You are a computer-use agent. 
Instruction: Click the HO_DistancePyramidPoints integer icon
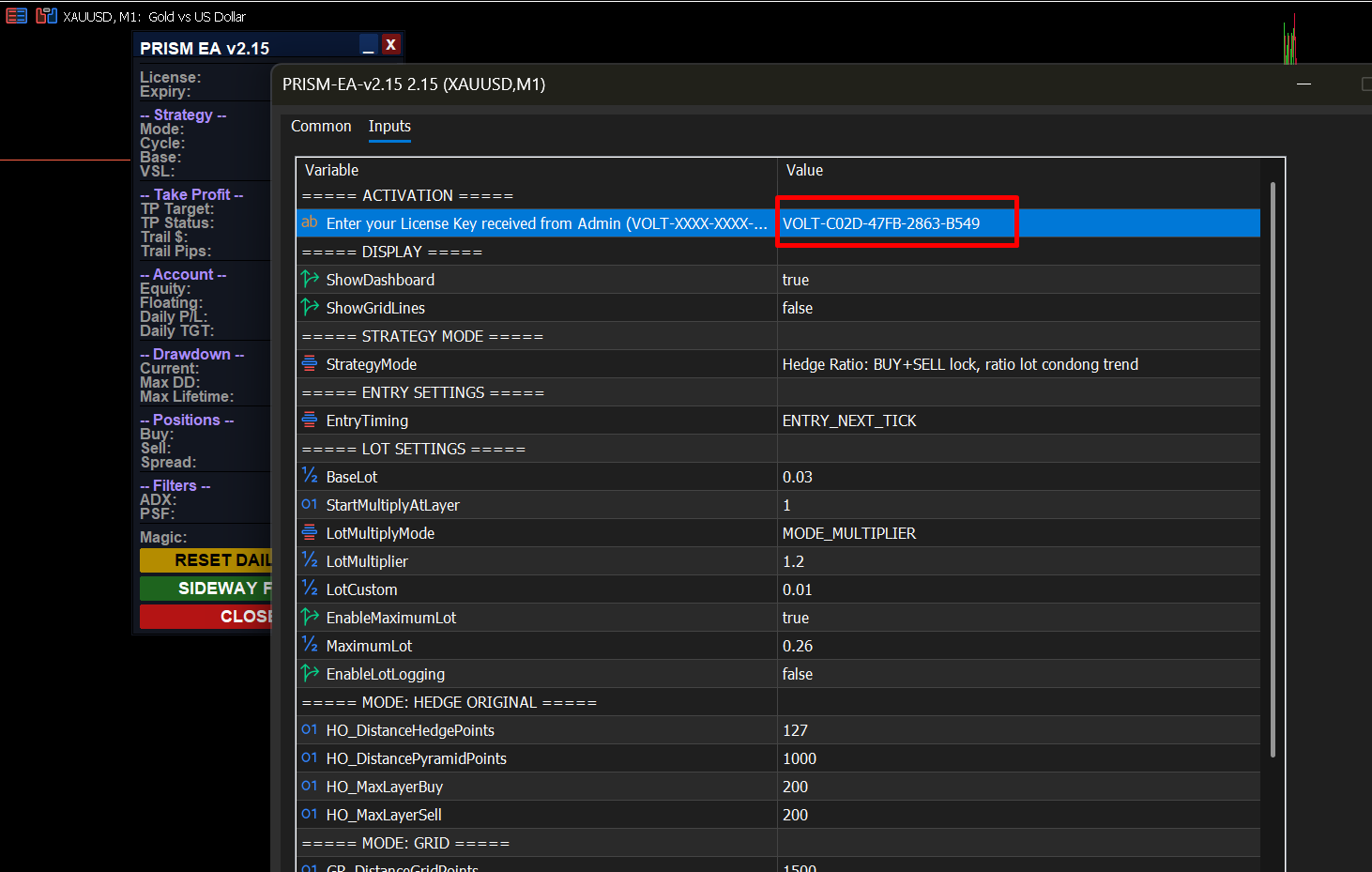pos(310,757)
